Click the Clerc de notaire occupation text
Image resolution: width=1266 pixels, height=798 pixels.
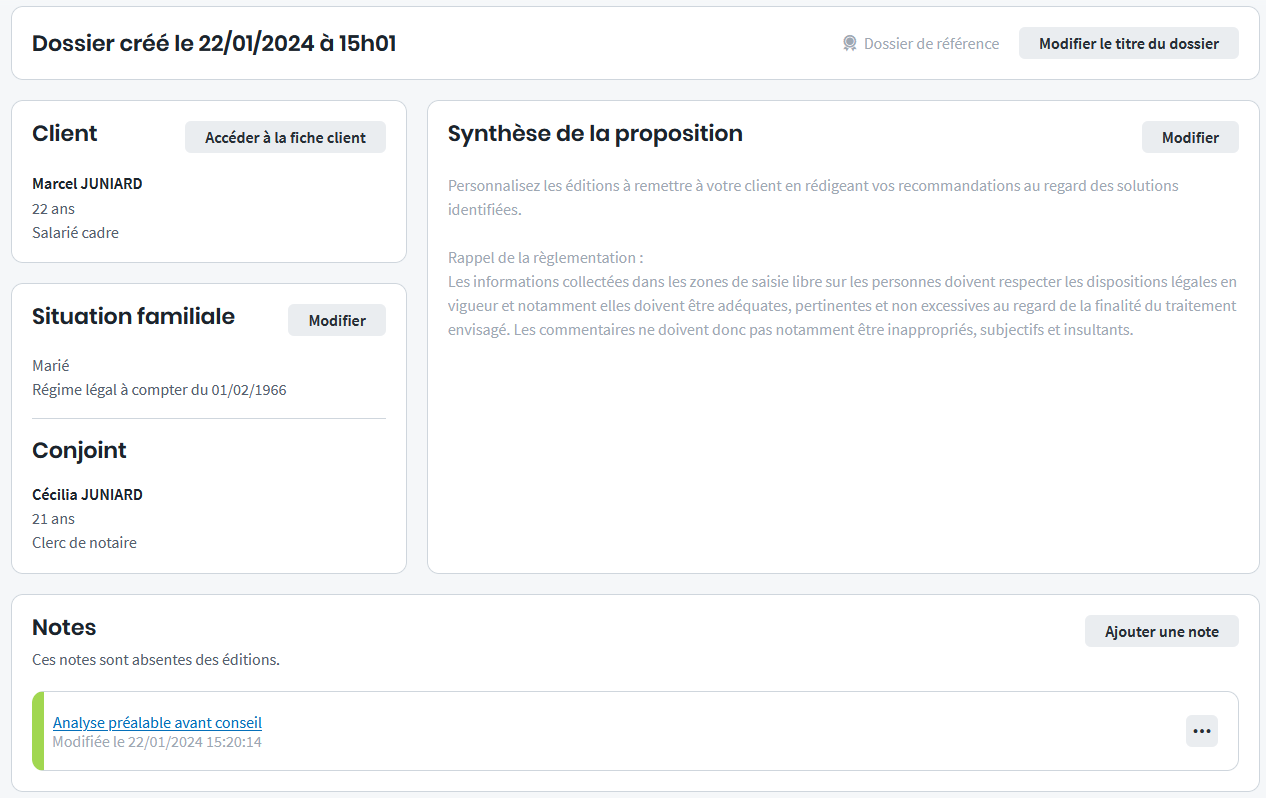point(84,543)
